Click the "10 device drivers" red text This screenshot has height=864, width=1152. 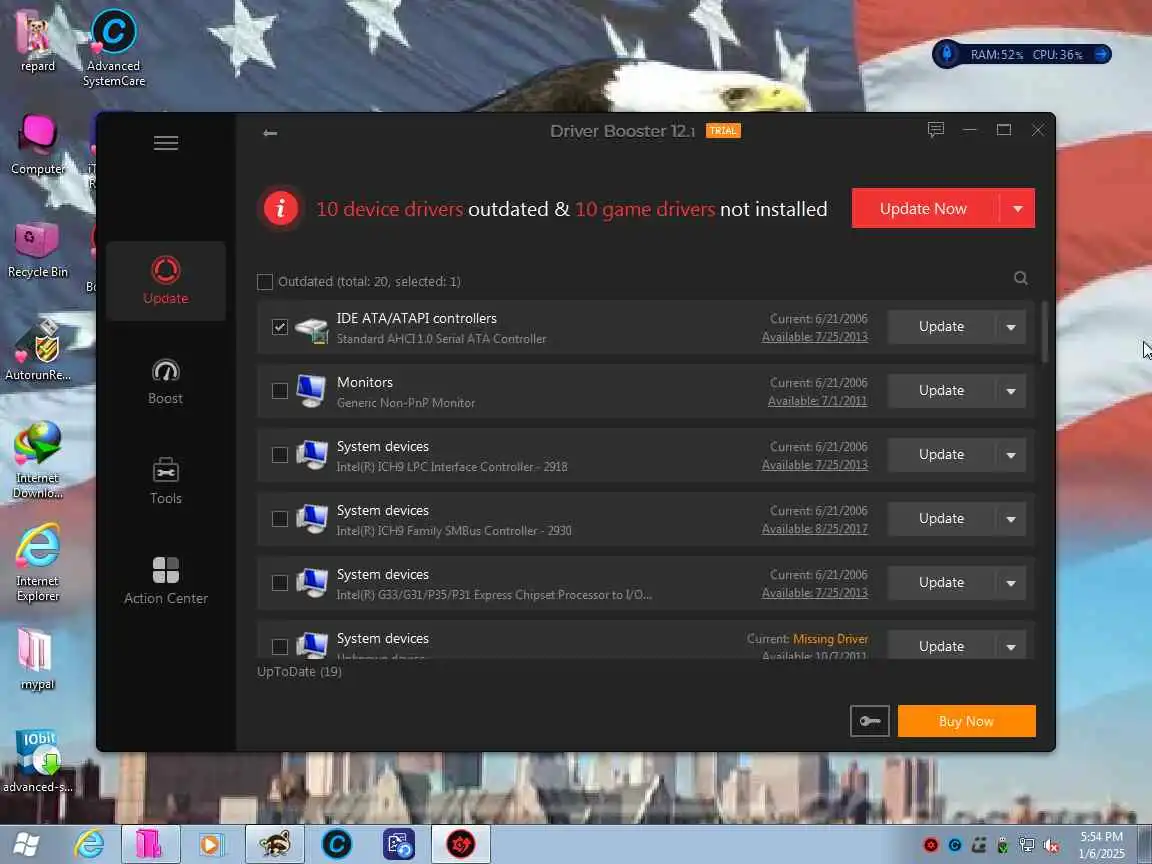389,209
